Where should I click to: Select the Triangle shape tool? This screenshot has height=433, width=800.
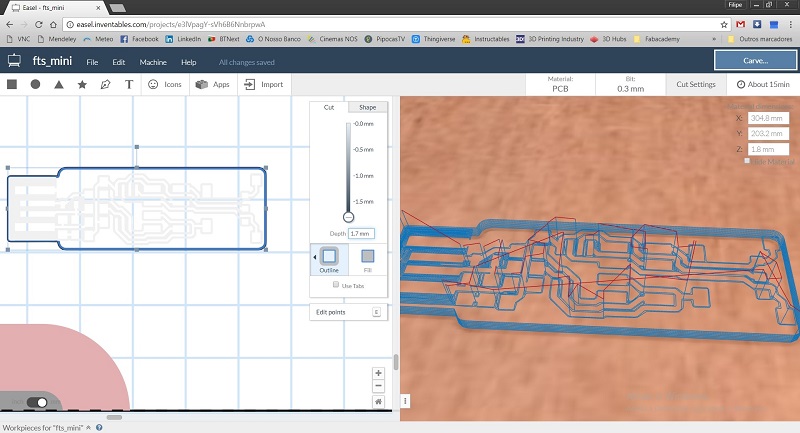click(59, 84)
